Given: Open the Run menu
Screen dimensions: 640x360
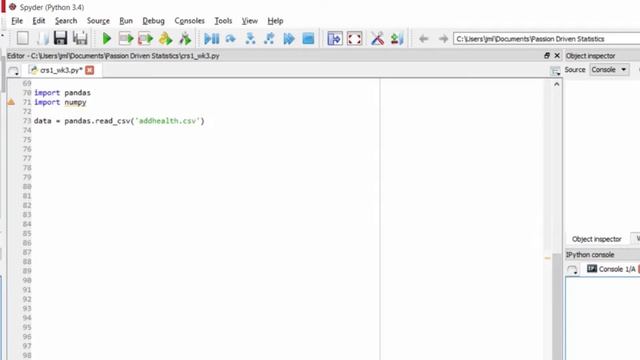Looking at the screenshot, I should tap(126, 21).
